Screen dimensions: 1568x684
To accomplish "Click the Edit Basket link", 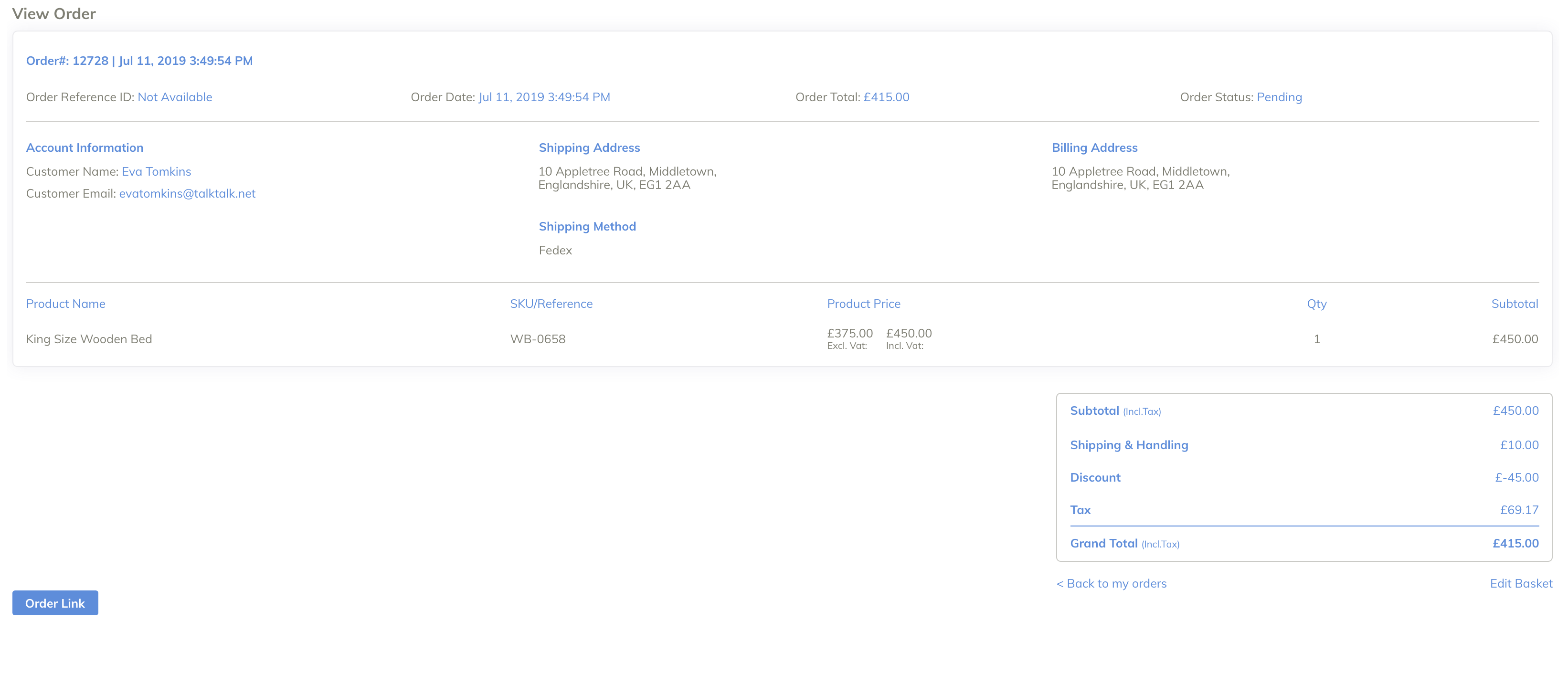I will [x=1521, y=584].
